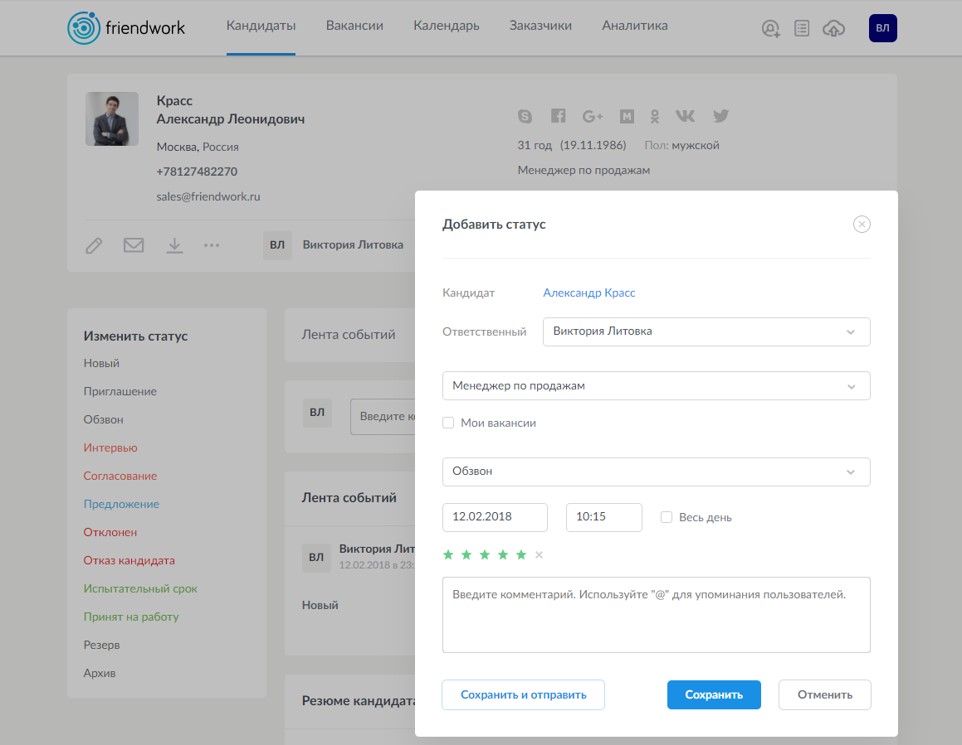Clear the star rating using the ×
Screen dimensions: 962x745
click(538, 553)
